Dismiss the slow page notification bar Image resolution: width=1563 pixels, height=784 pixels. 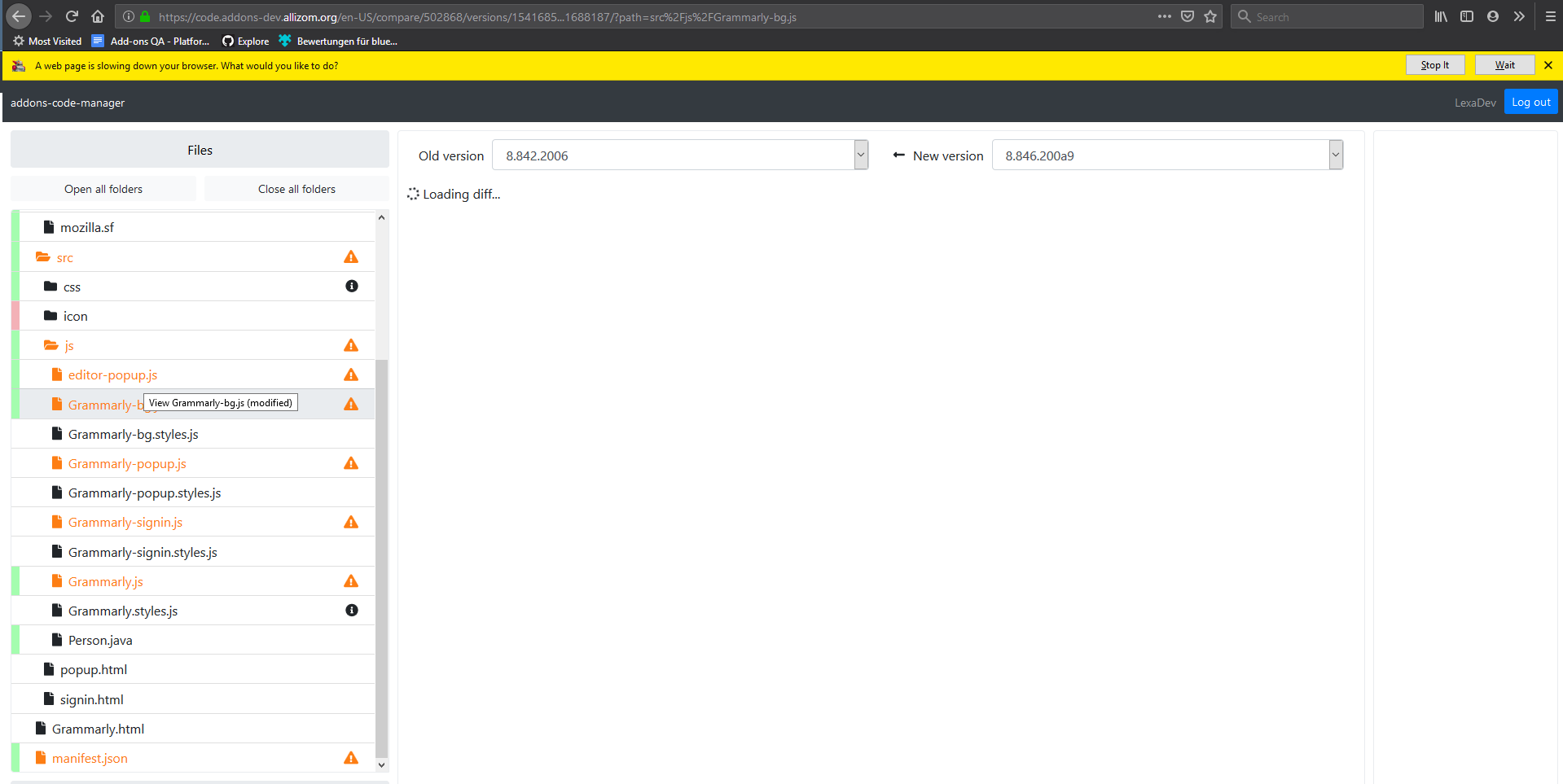point(1548,65)
